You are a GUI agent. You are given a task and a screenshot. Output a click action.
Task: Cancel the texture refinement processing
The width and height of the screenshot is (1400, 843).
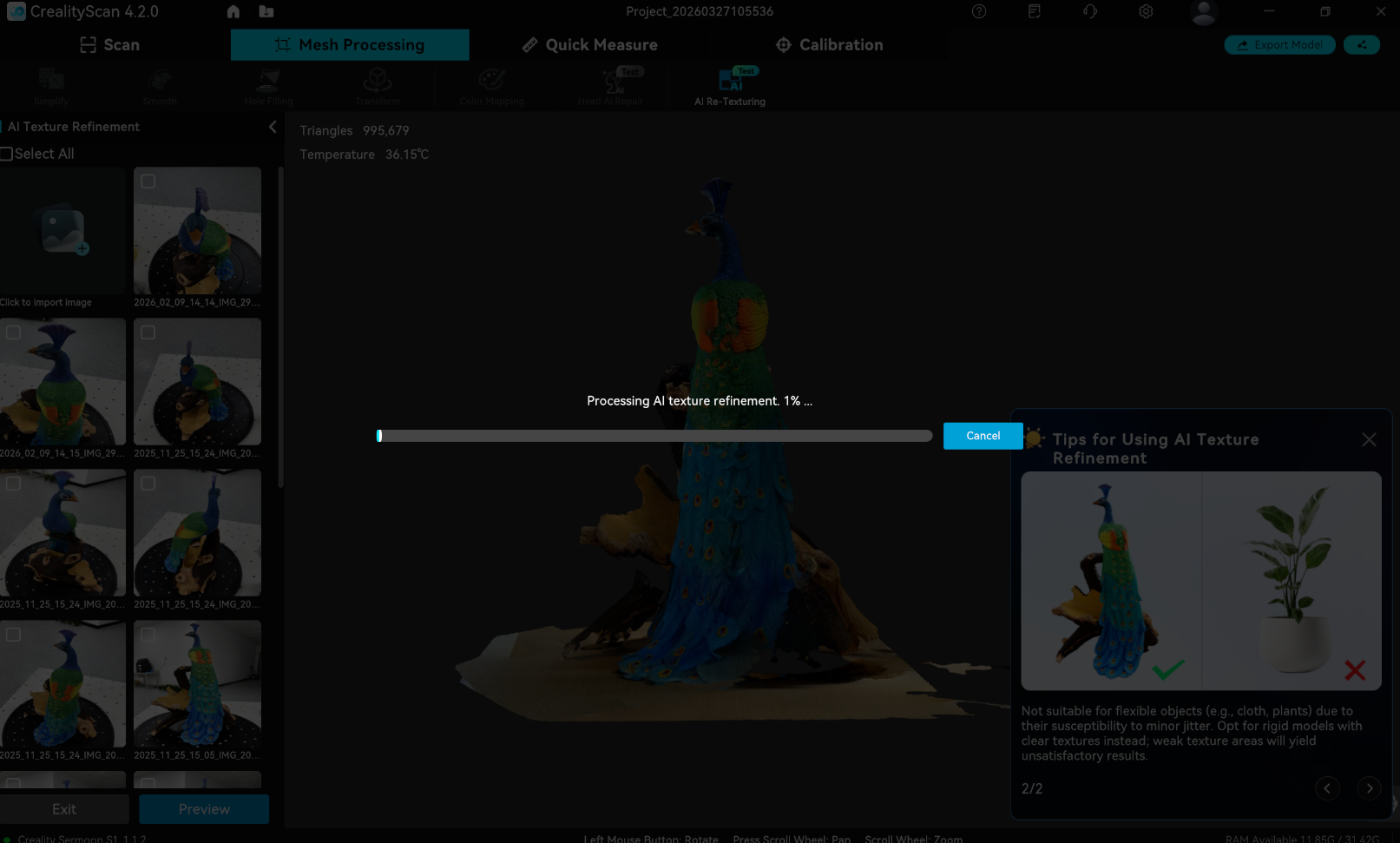[983, 436]
